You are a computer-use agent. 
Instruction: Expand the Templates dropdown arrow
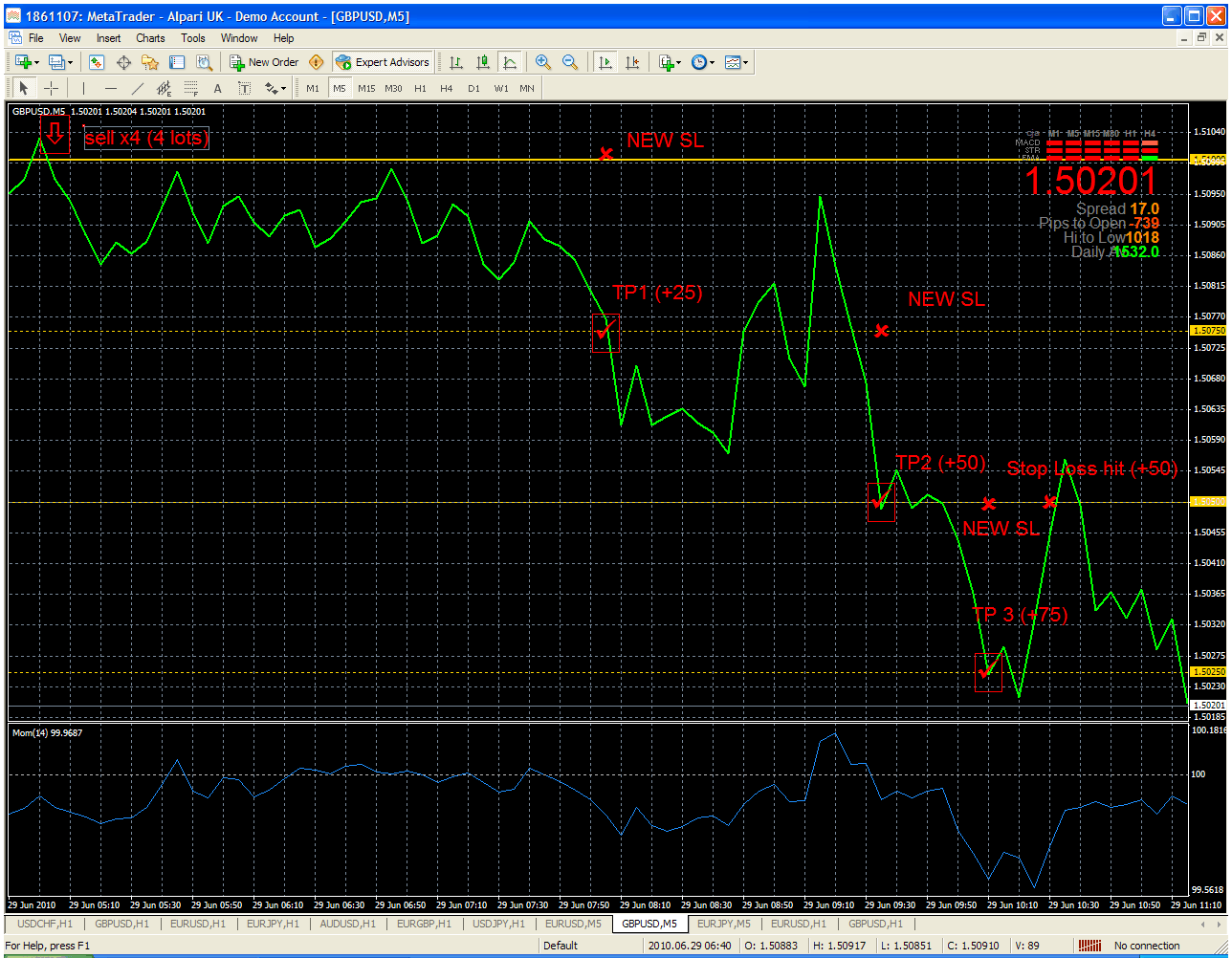point(746,62)
